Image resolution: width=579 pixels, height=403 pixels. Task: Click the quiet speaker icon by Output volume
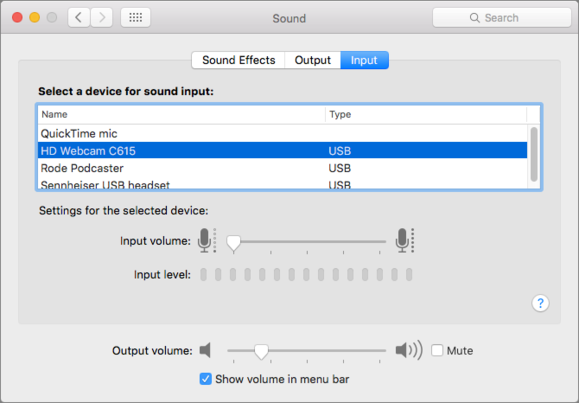(205, 350)
